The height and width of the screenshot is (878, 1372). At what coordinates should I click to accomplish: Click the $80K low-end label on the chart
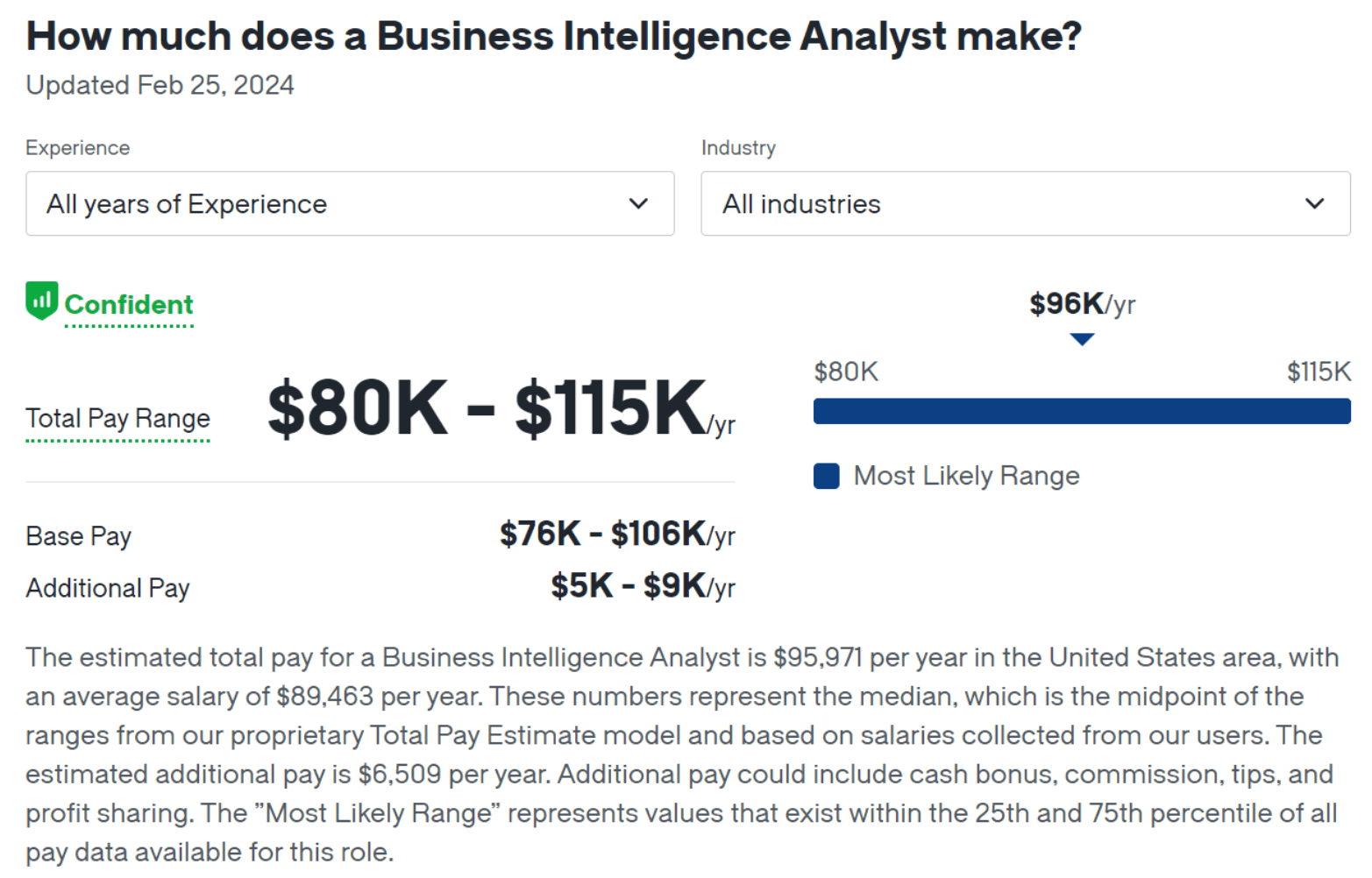(845, 371)
